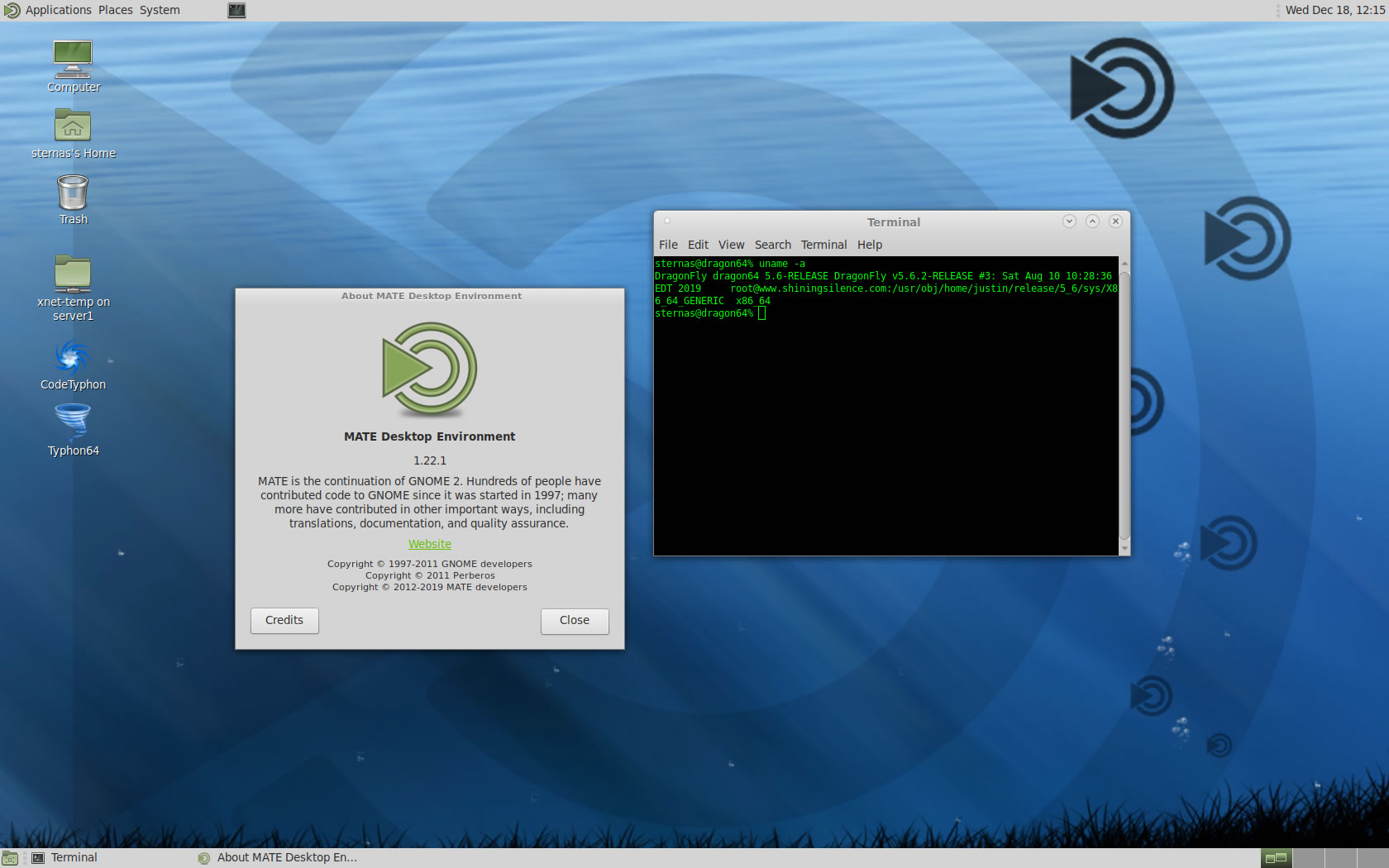Open the Terminal Search menu
The height and width of the screenshot is (868, 1389).
point(773,245)
